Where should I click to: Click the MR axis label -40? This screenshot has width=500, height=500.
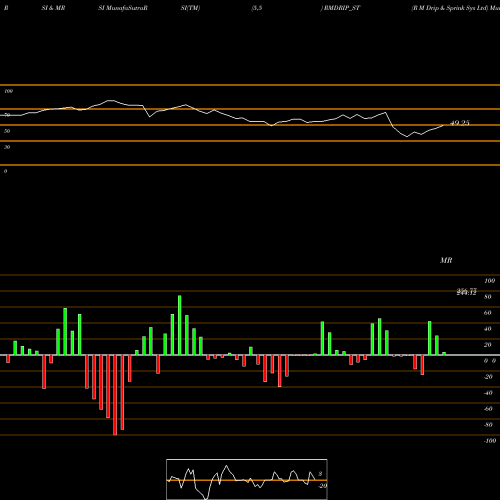488,393
